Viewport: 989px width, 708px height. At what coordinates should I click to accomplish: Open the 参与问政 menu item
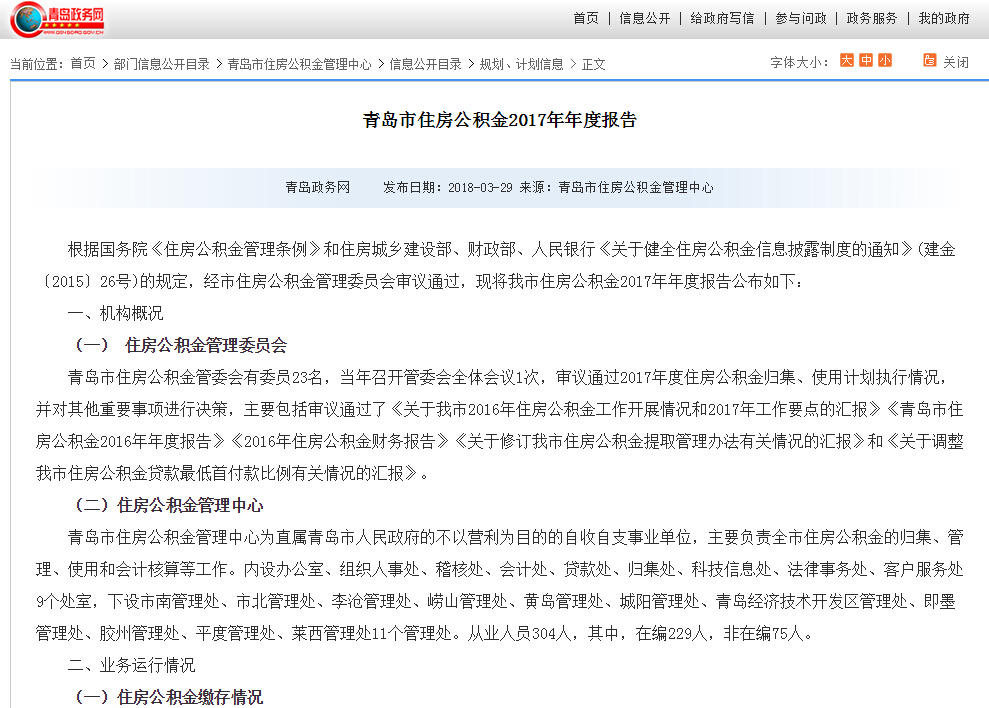pyautogui.click(x=800, y=18)
